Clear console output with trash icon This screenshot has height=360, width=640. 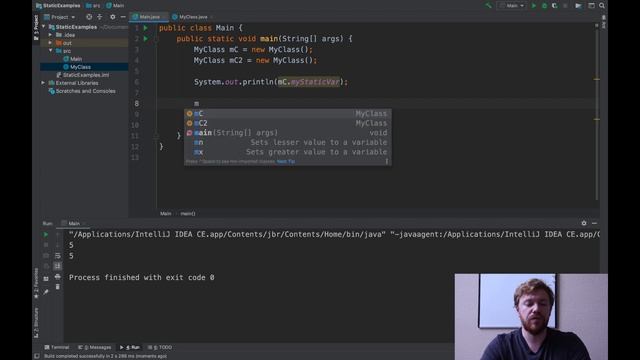58,287
